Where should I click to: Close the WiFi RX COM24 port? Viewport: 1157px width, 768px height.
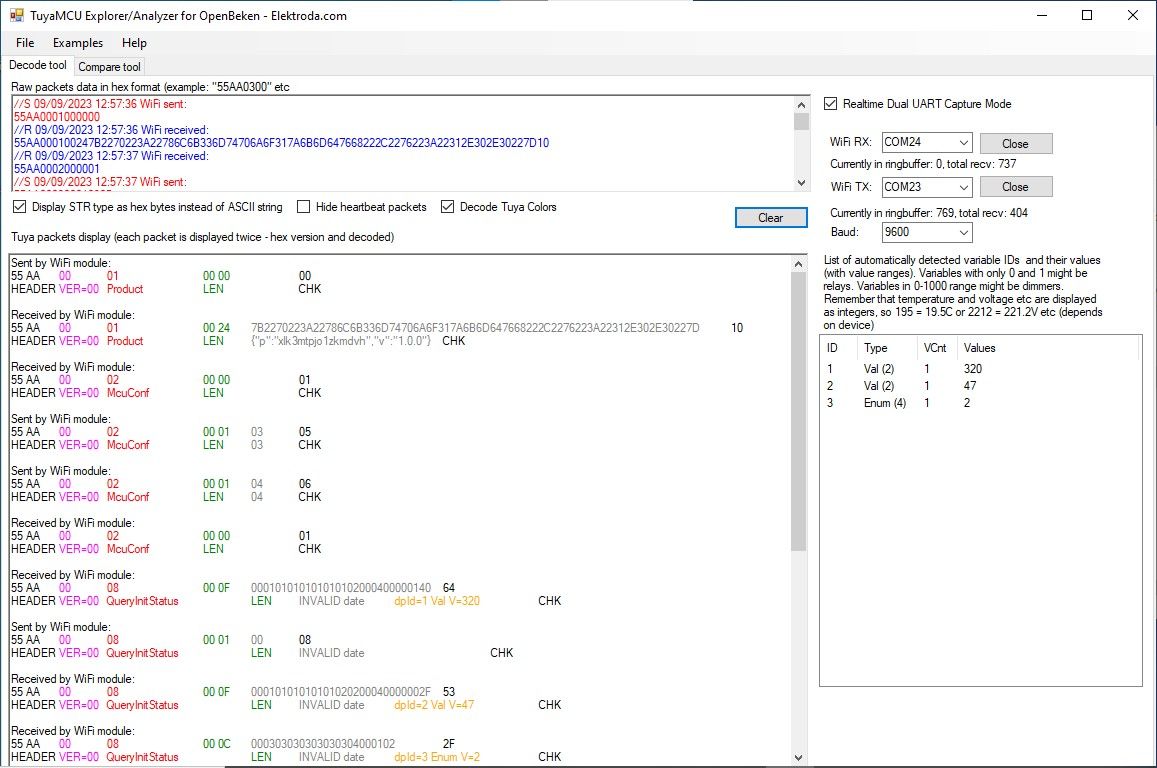pos(1015,144)
